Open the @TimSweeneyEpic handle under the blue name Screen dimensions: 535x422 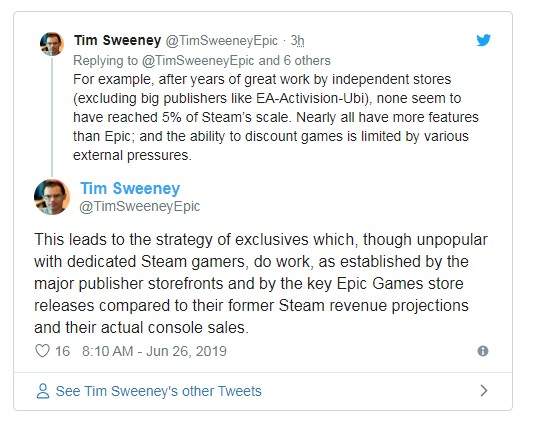pyautogui.click(x=140, y=206)
